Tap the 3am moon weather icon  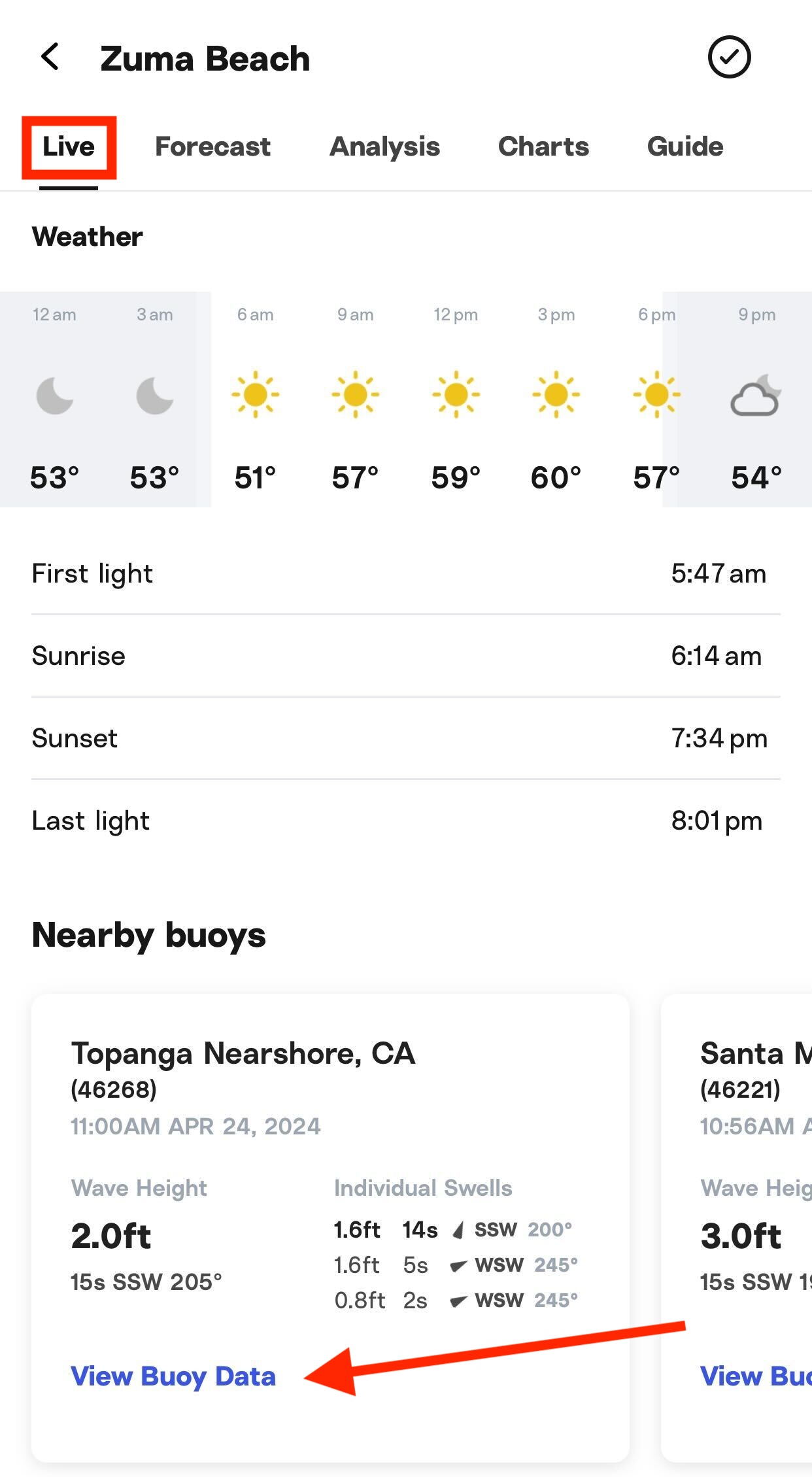[155, 396]
